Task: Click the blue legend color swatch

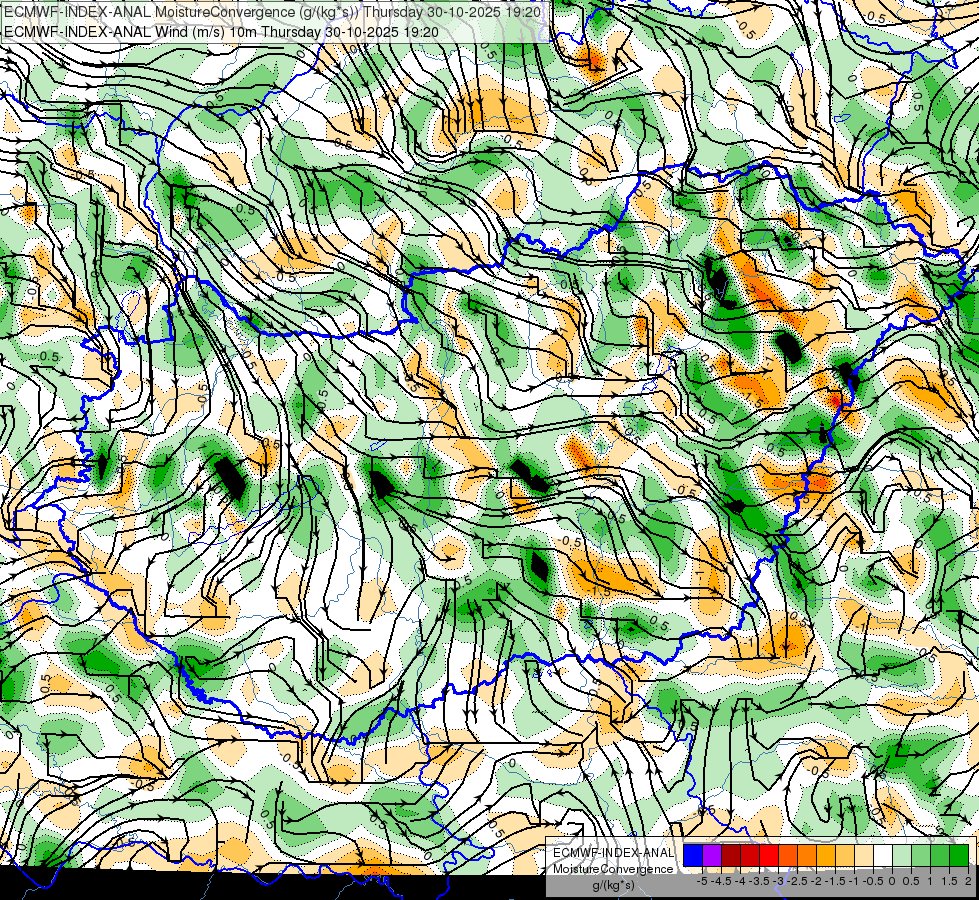Action: [x=693, y=855]
